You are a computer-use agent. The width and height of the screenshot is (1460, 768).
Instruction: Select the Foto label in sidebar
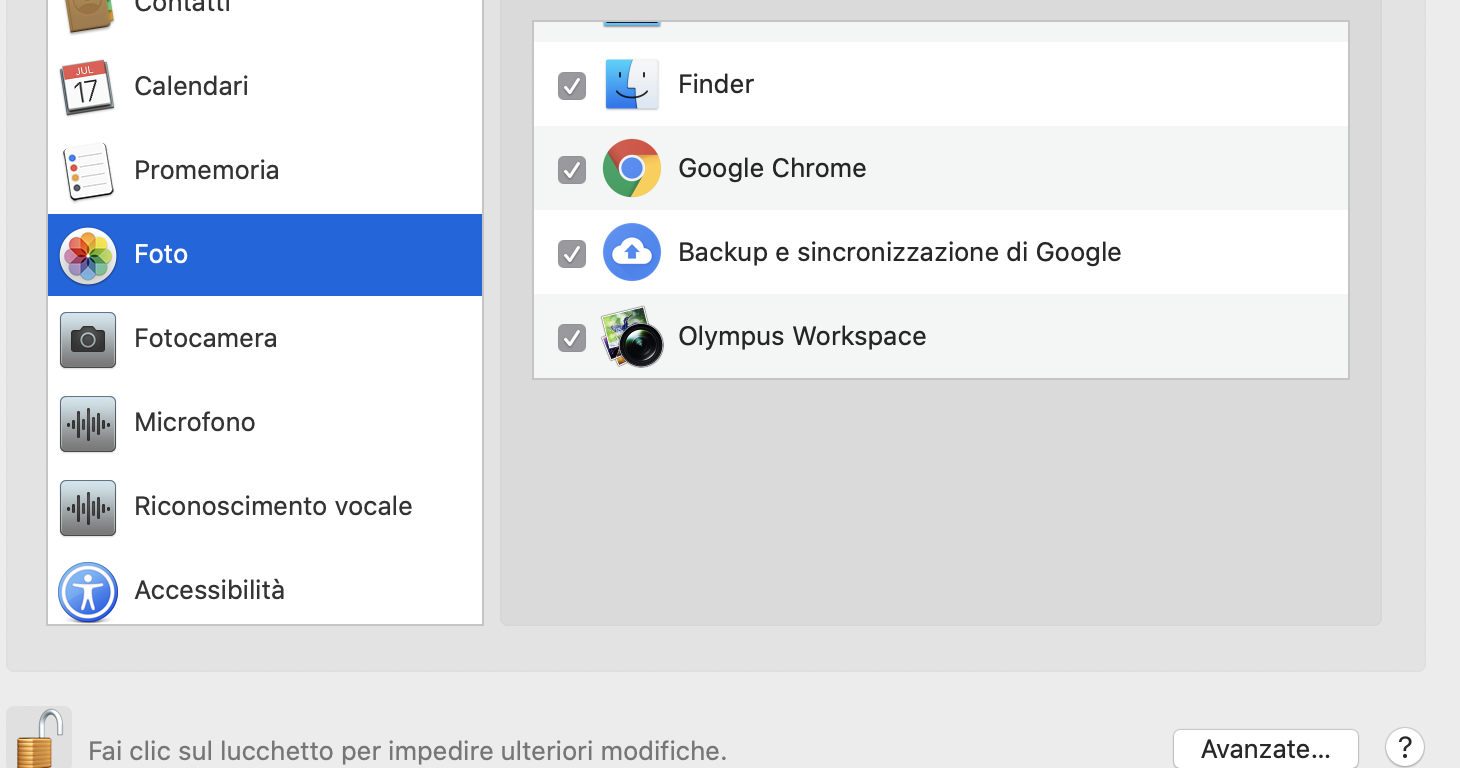pos(161,254)
